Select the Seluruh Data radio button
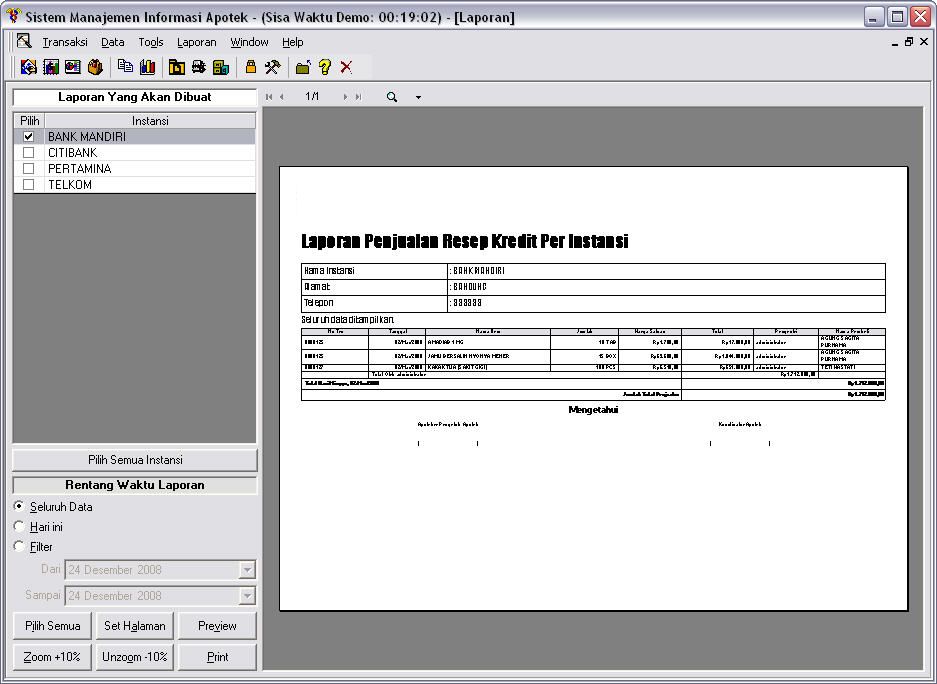This screenshot has height=684, width=937. coord(19,507)
